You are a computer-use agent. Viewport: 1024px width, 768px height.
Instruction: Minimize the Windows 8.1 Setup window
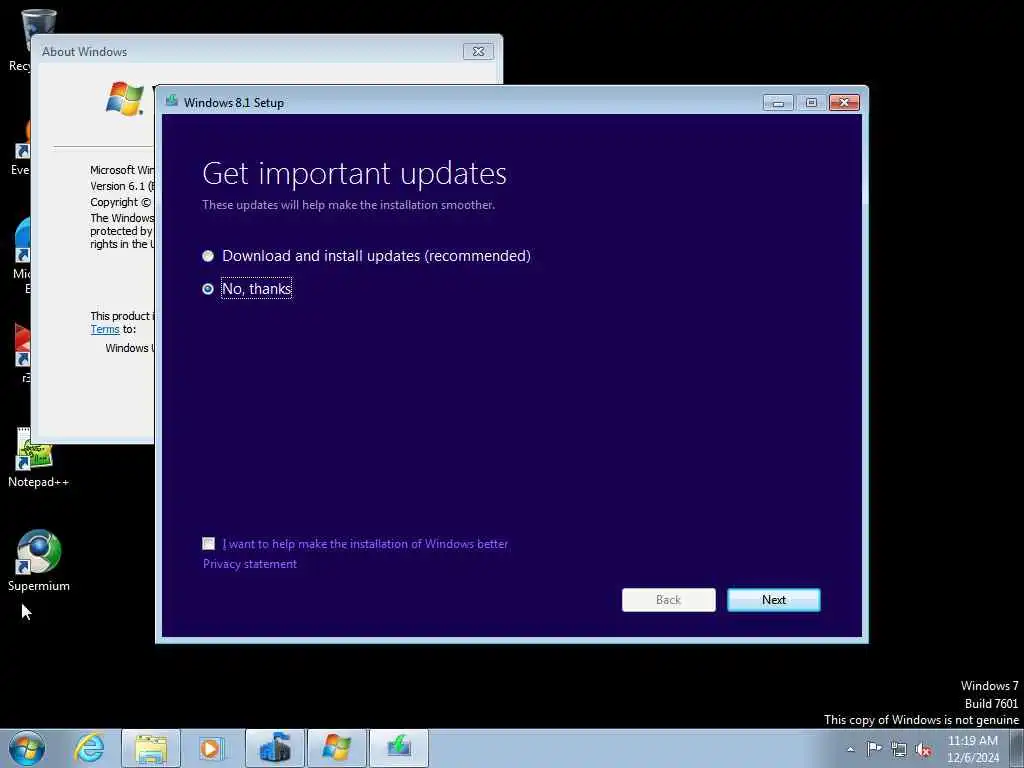point(778,103)
